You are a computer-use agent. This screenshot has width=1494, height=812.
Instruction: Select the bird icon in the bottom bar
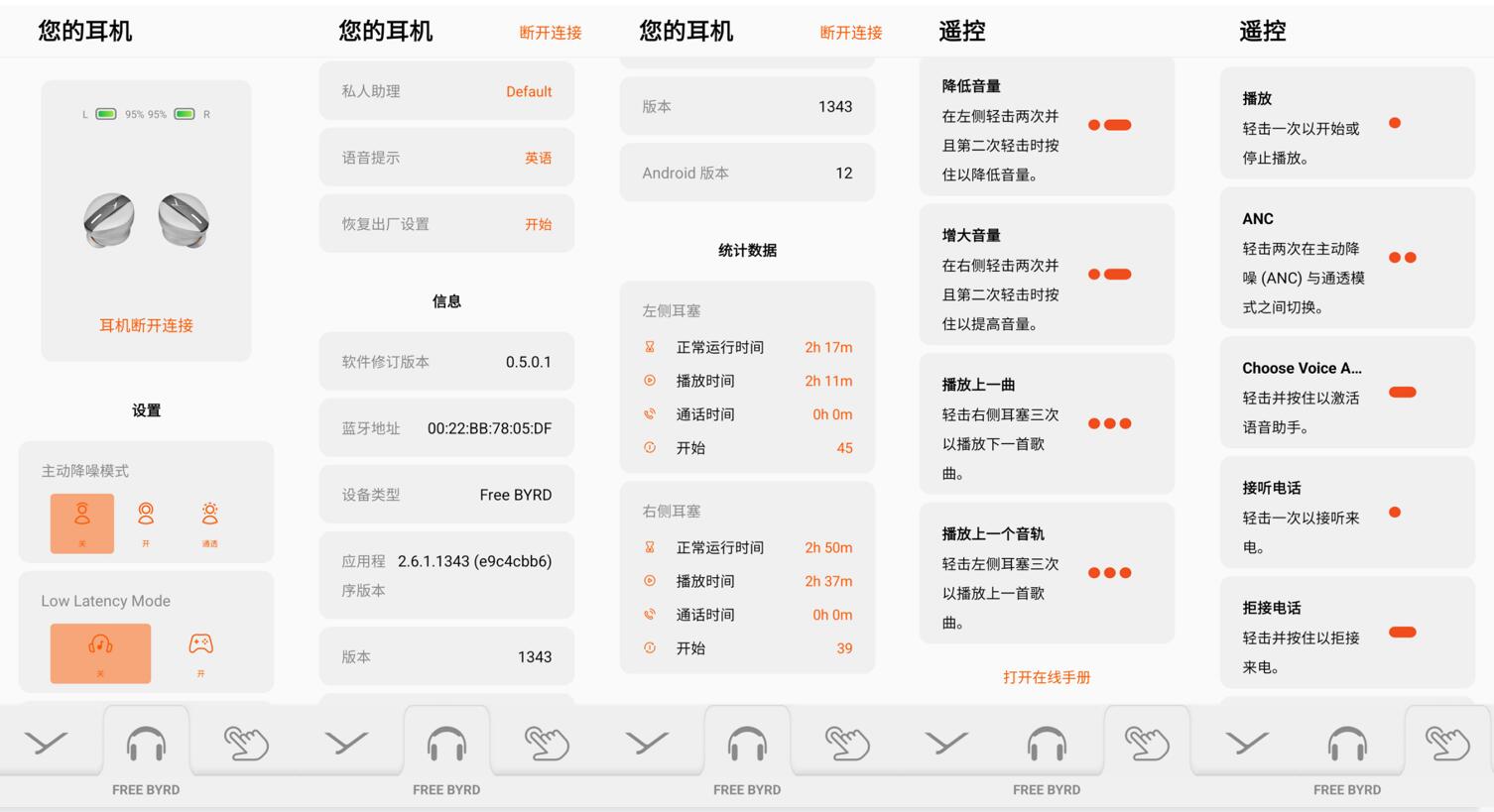[x=48, y=741]
